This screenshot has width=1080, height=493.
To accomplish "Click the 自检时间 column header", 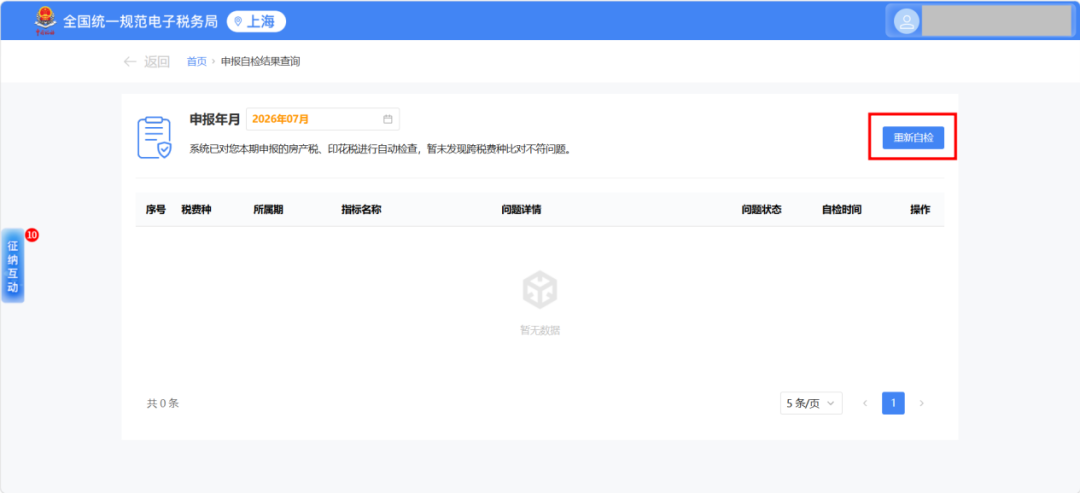I will (x=841, y=210).
